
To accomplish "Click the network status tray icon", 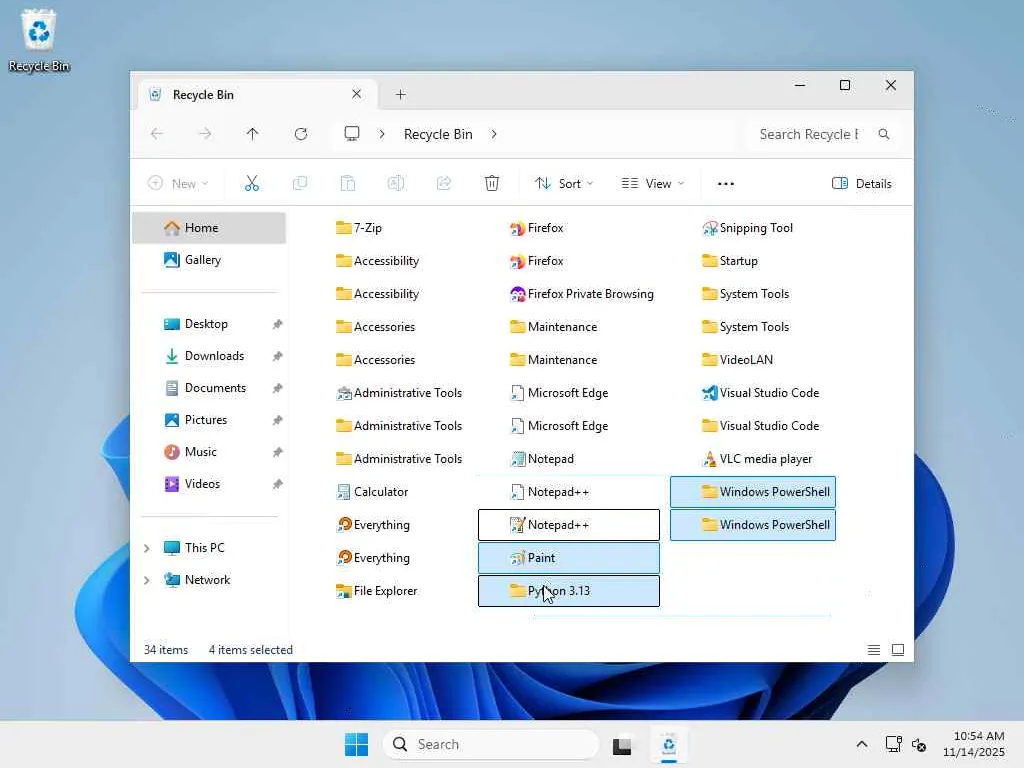I will coord(893,744).
